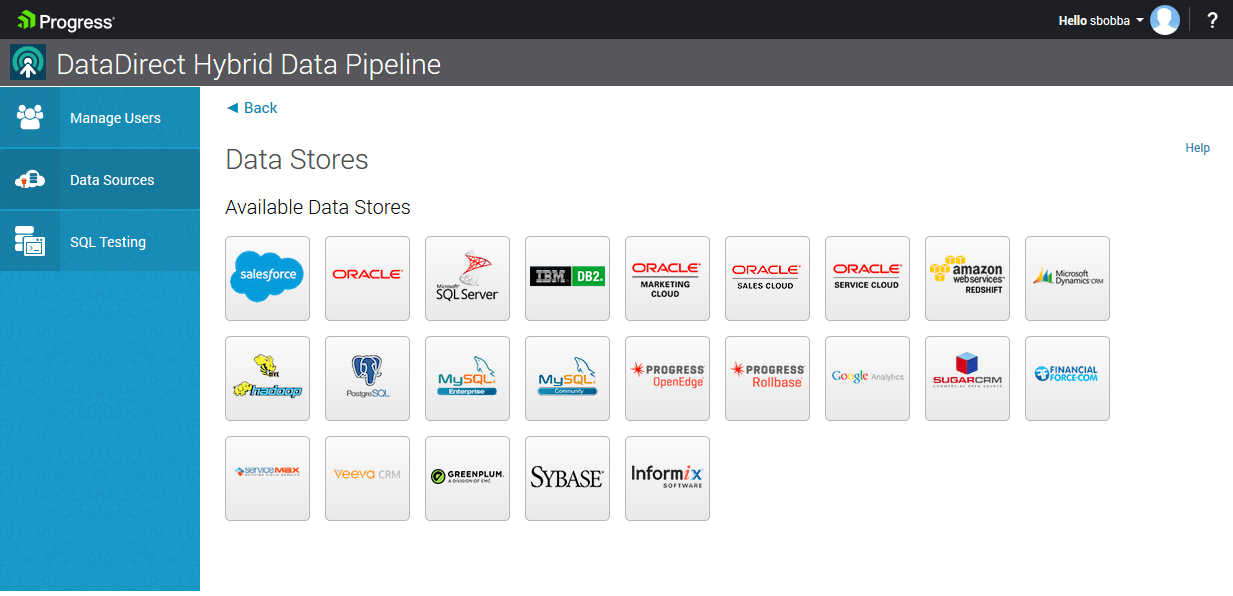This screenshot has height=596, width=1233.
Task: Select the Sybase data store
Action: click(567, 478)
